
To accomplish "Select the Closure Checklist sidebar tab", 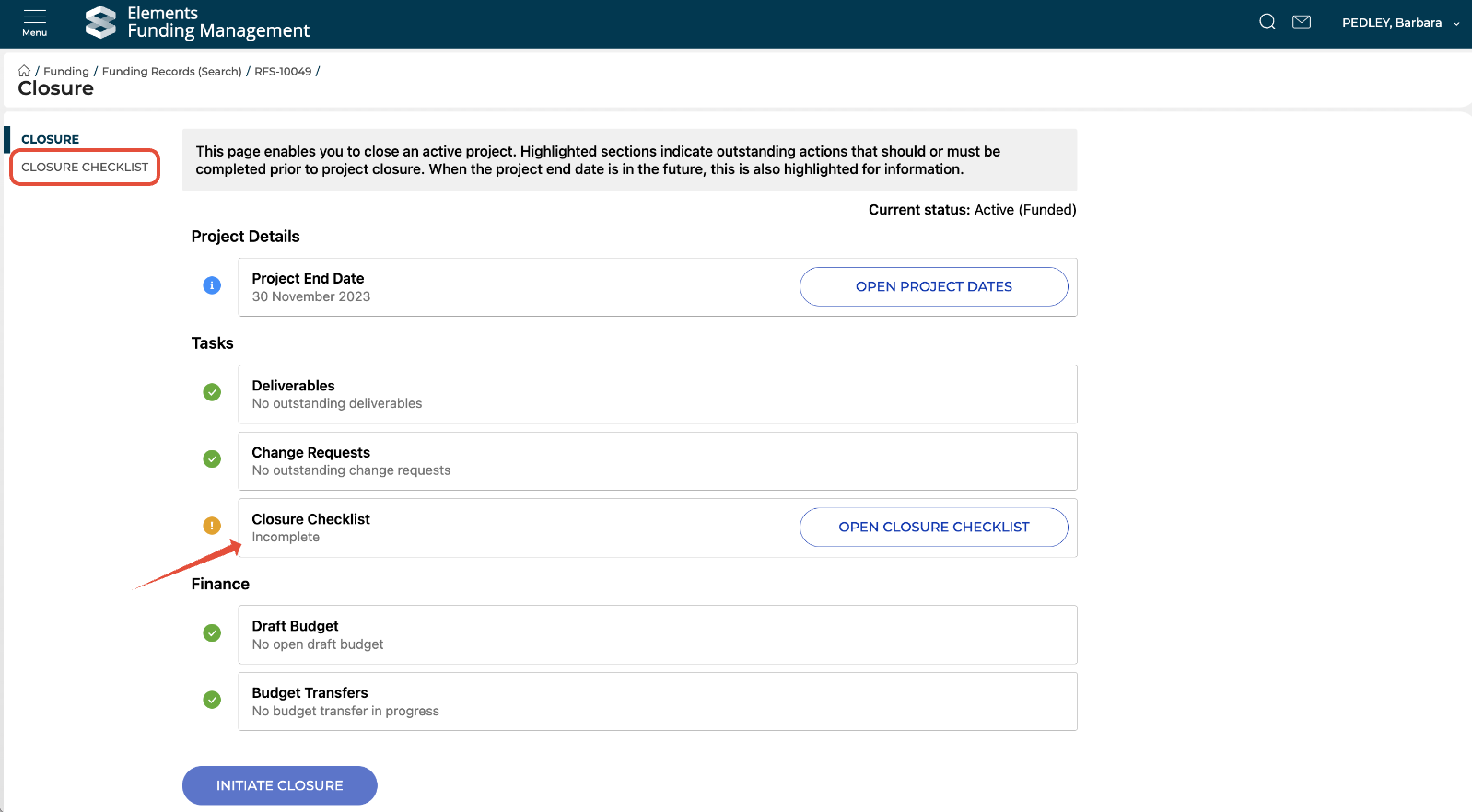I will click(85, 168).
